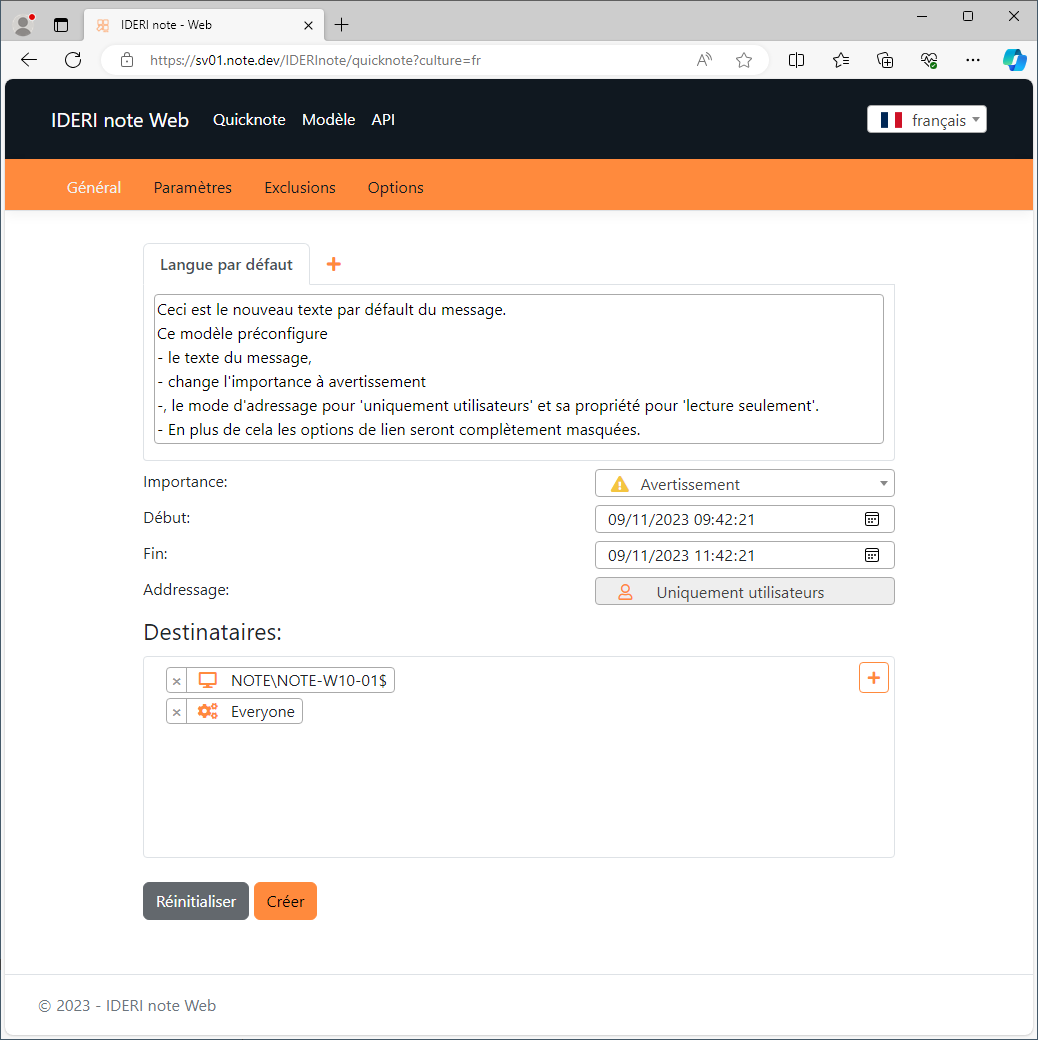This screenshot has height=1040, width=1038.
Task: Switch to Général tab
Action: (94, 188)
